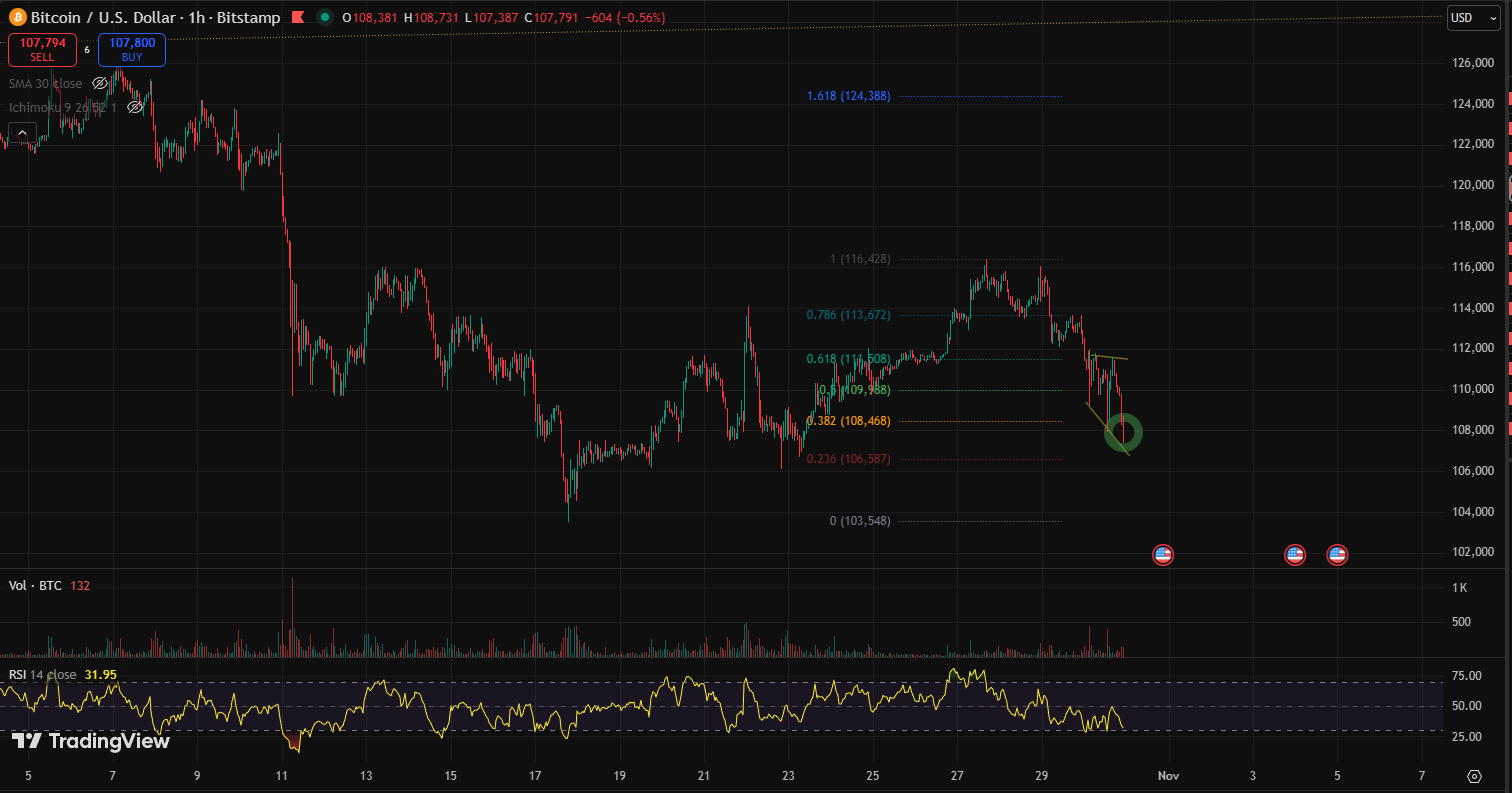Collapse the indicator legend with the up arrow

point(21,131)
